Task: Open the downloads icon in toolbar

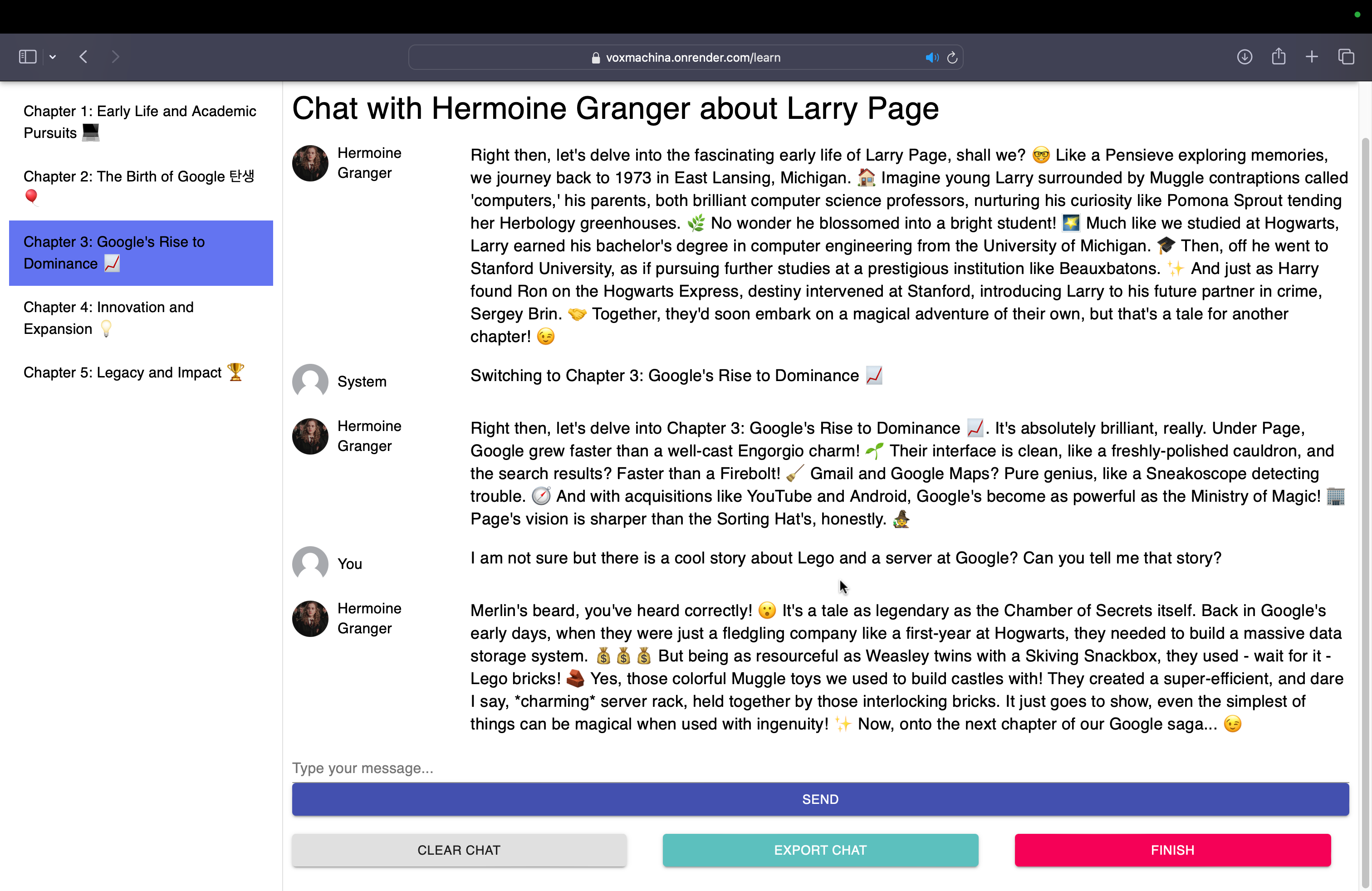Action: click(x=1245, y=56)
